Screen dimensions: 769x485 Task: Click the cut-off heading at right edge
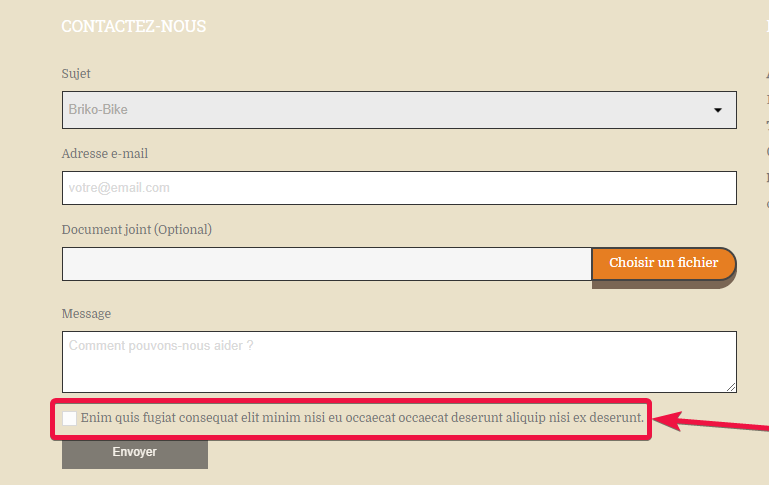(x=767, y=26)
